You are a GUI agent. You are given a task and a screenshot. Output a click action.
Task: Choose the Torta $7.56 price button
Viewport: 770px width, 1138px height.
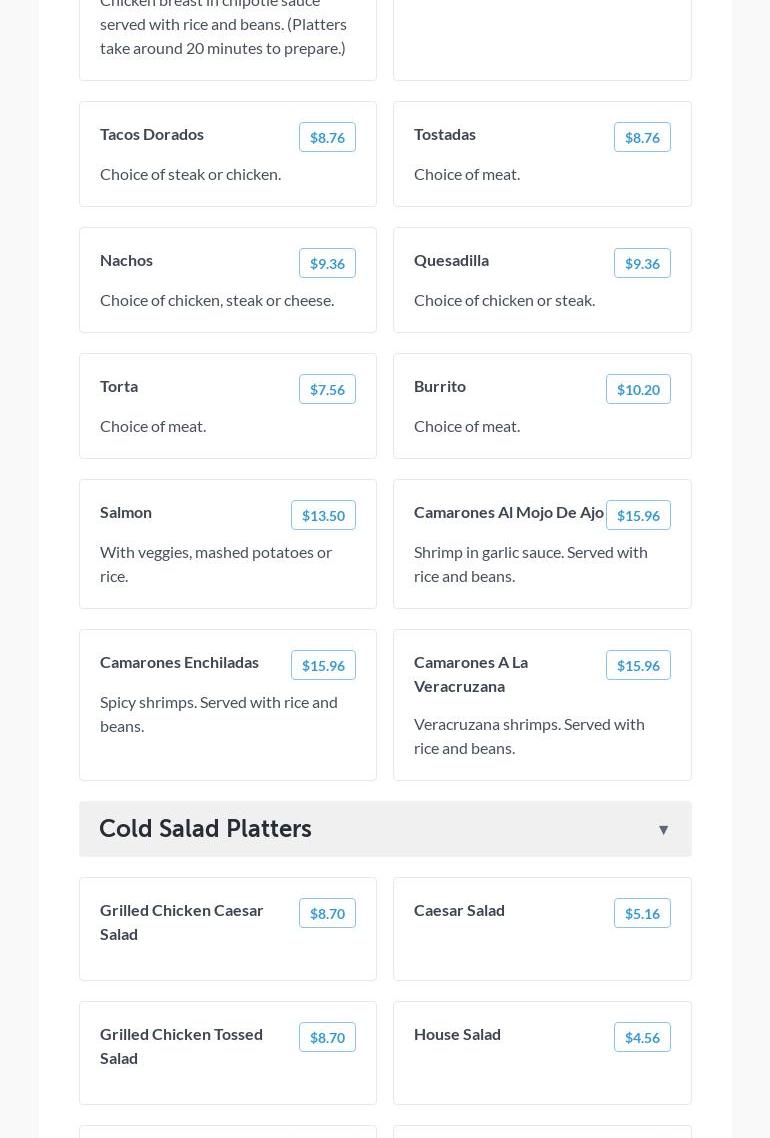click(327, 390)
